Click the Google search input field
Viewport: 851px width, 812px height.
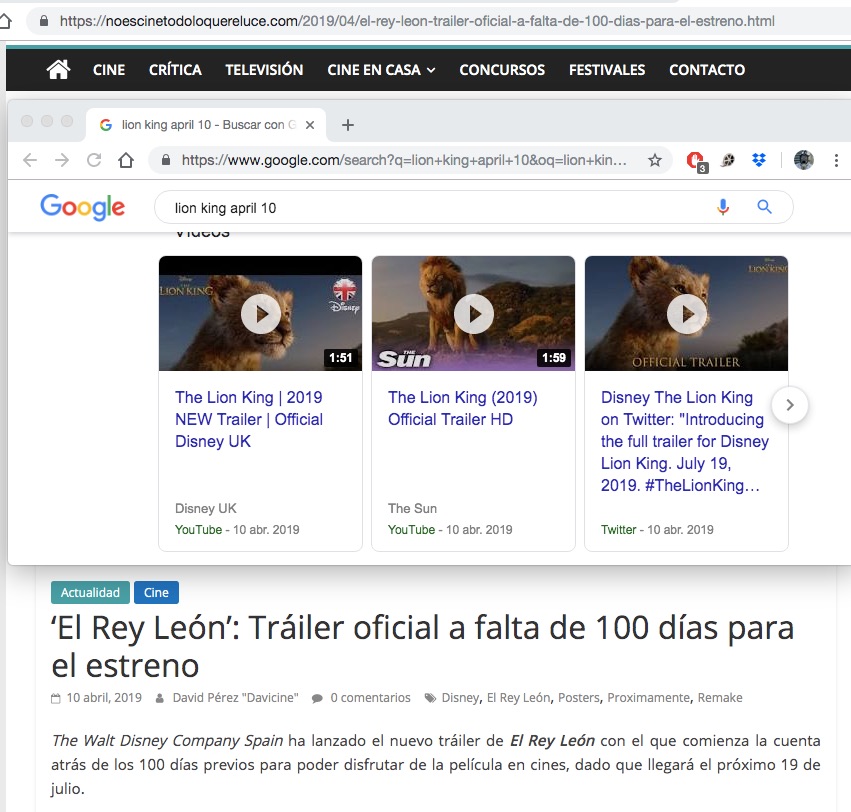(x=430, y=207)
